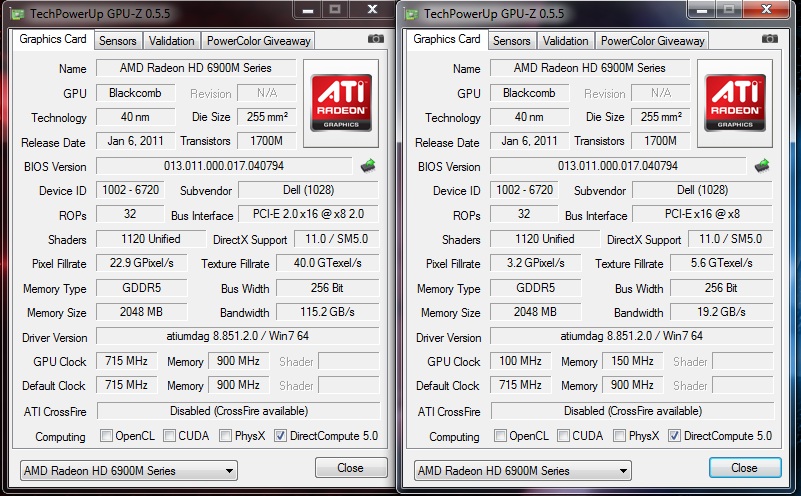Click BIOS Version field in left window

[x=224, y=166]
